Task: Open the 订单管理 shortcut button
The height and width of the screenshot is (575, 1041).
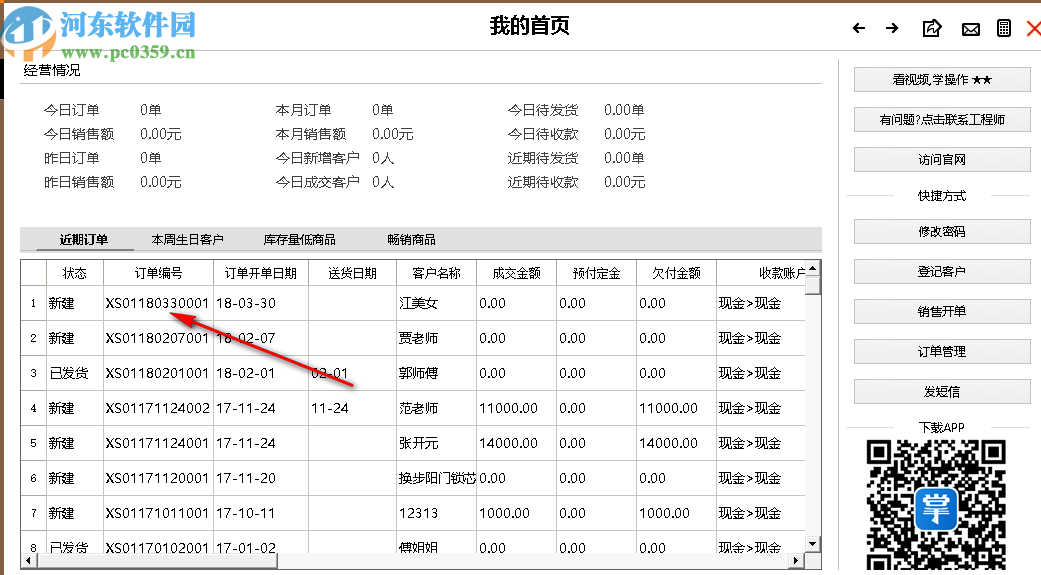Action: pyautogui.click(x=942, y=351)
